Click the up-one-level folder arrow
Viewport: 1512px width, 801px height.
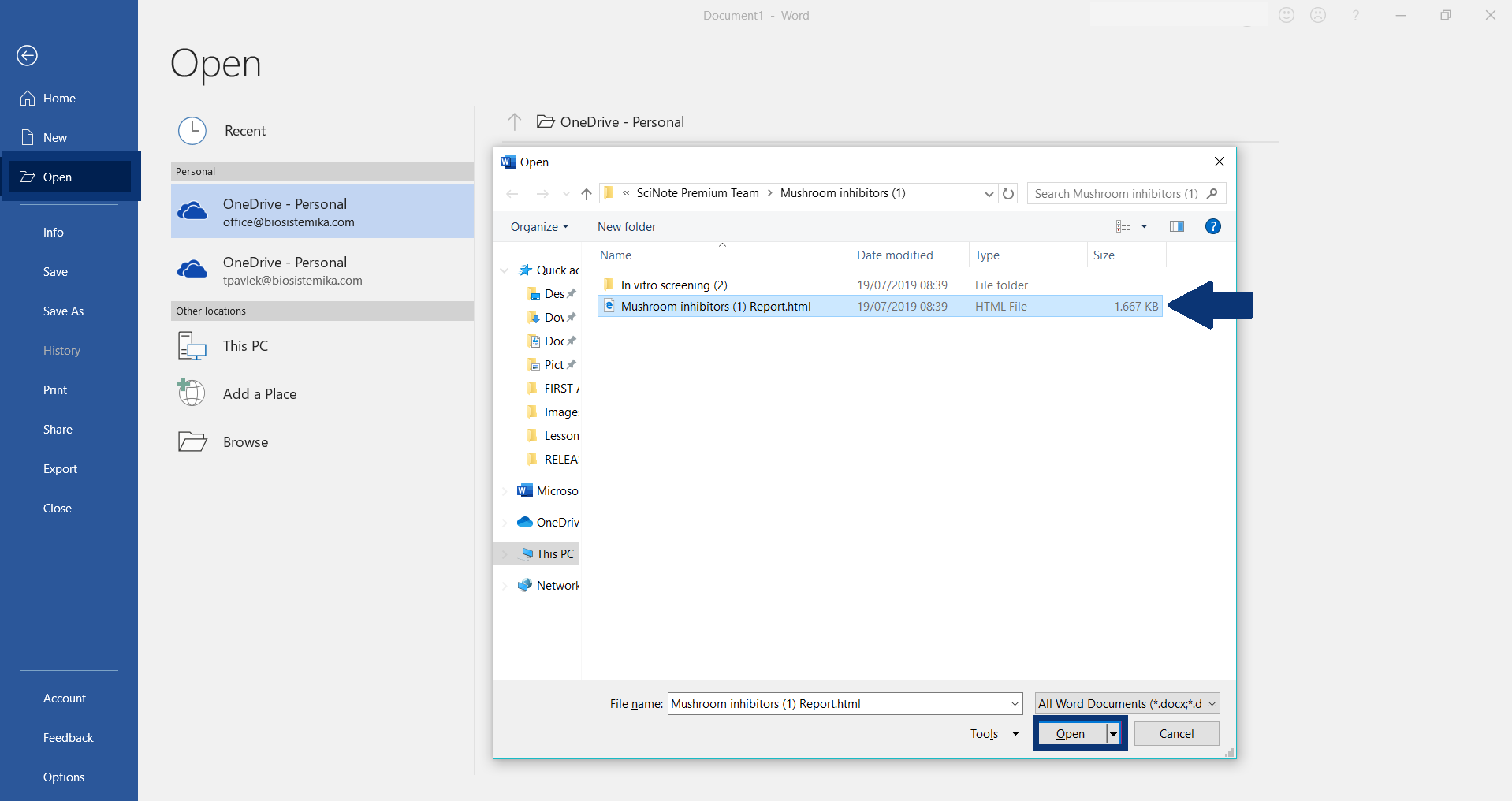[587, 194]
